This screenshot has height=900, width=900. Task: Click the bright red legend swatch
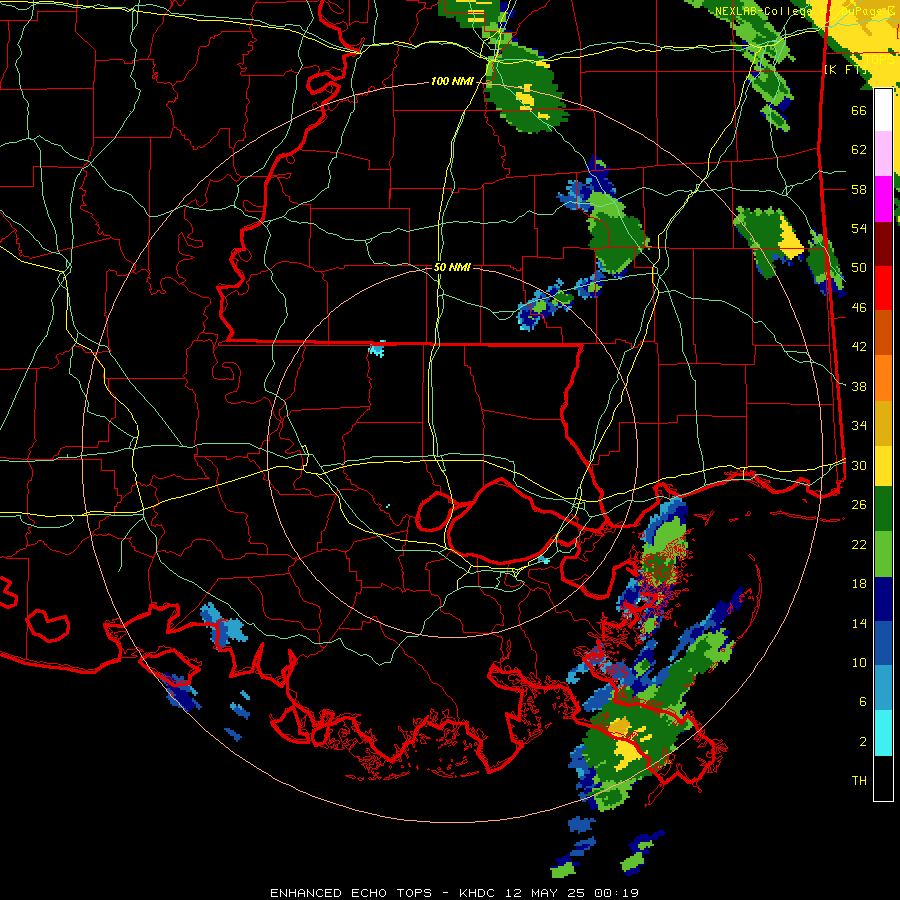[x=883, y=288]
